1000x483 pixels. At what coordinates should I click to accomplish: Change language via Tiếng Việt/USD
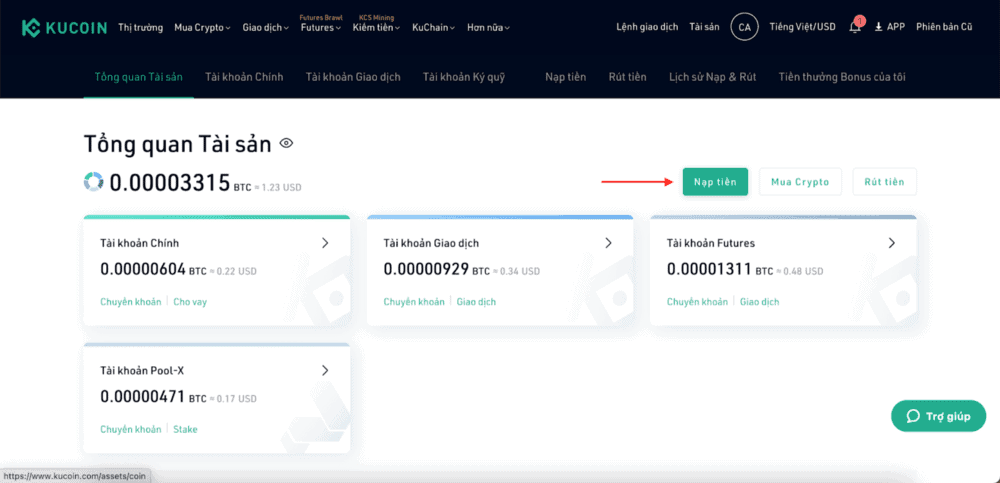point(802,27)
